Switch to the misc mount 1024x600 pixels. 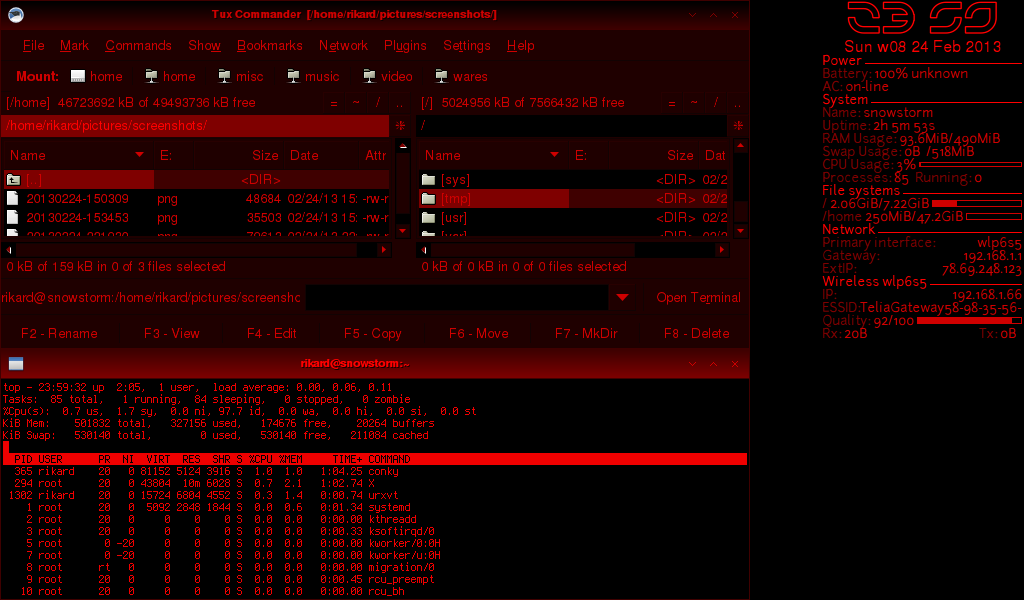click(x=240, y=76)
